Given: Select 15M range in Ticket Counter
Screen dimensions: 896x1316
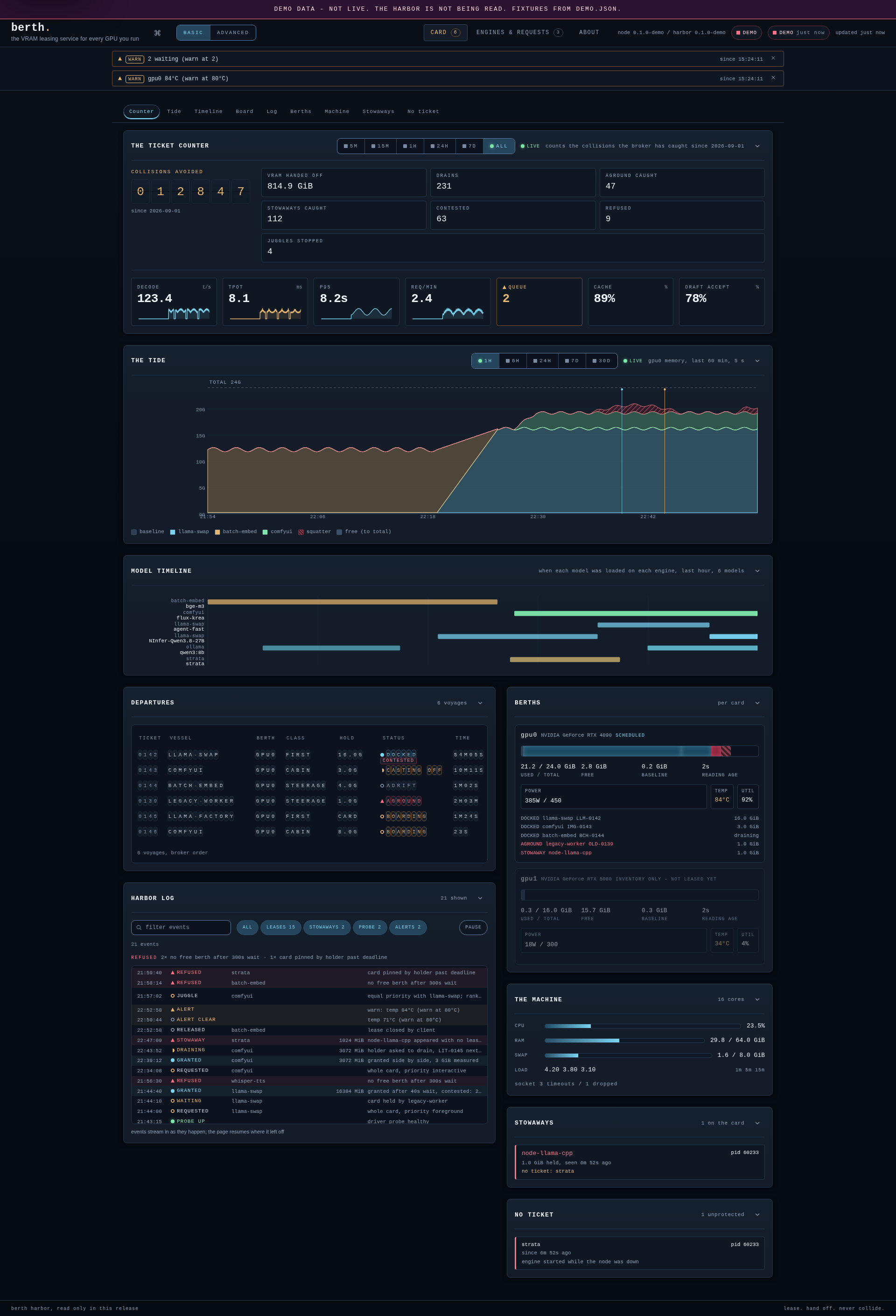Looking at the screenshot, I should click(x=380, y=146).
